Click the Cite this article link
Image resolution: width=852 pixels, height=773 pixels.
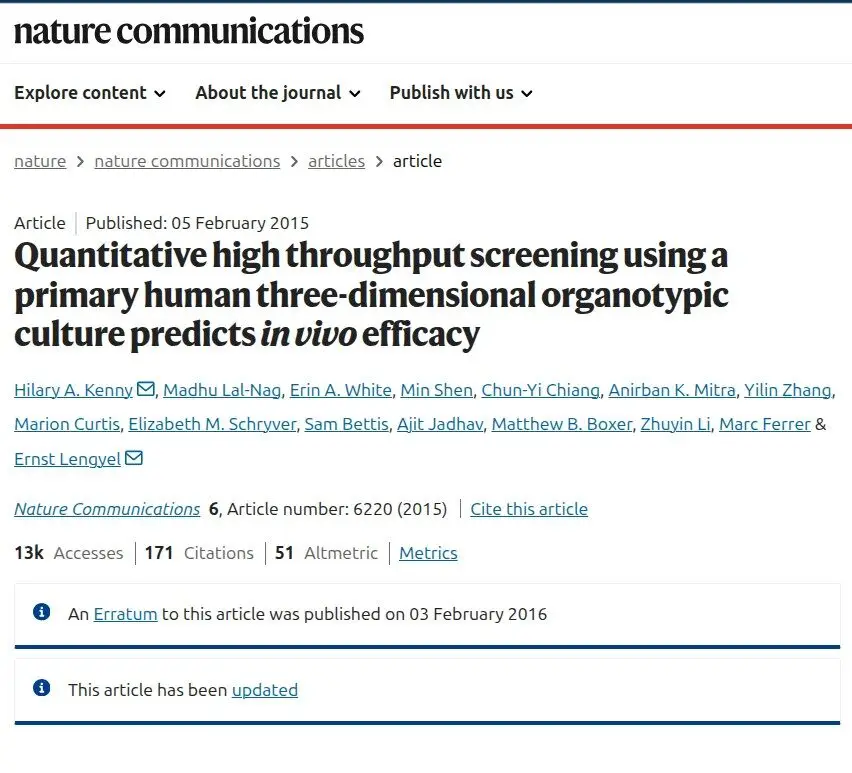[529, 509]
